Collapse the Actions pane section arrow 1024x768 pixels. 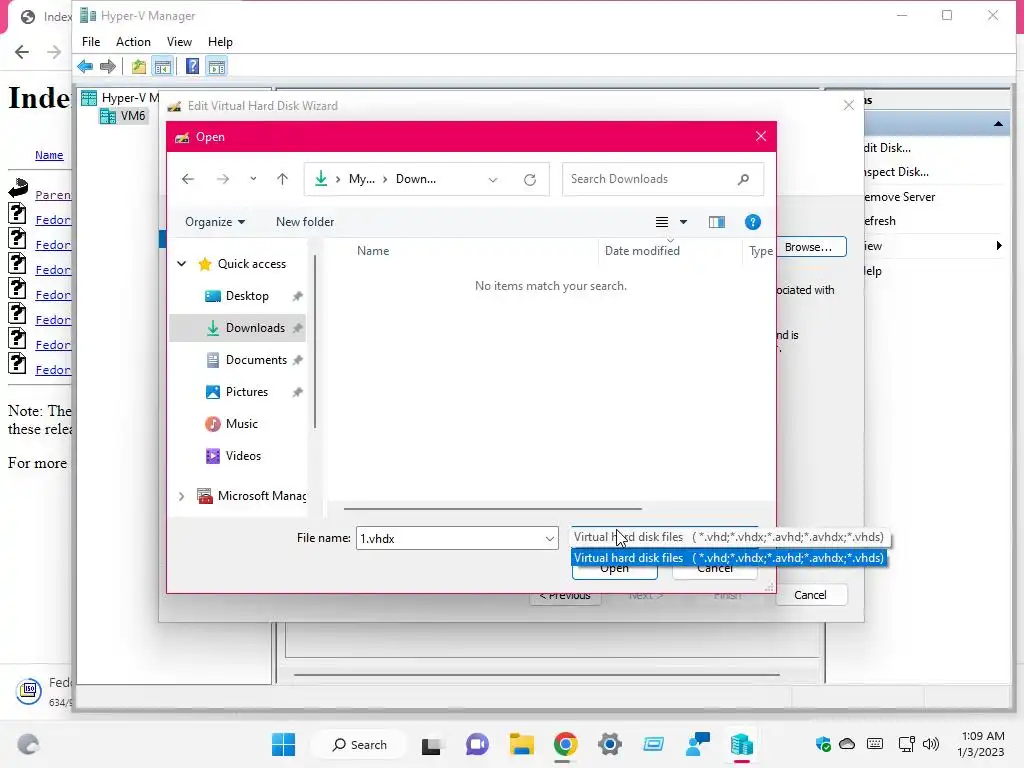point(998,123)
